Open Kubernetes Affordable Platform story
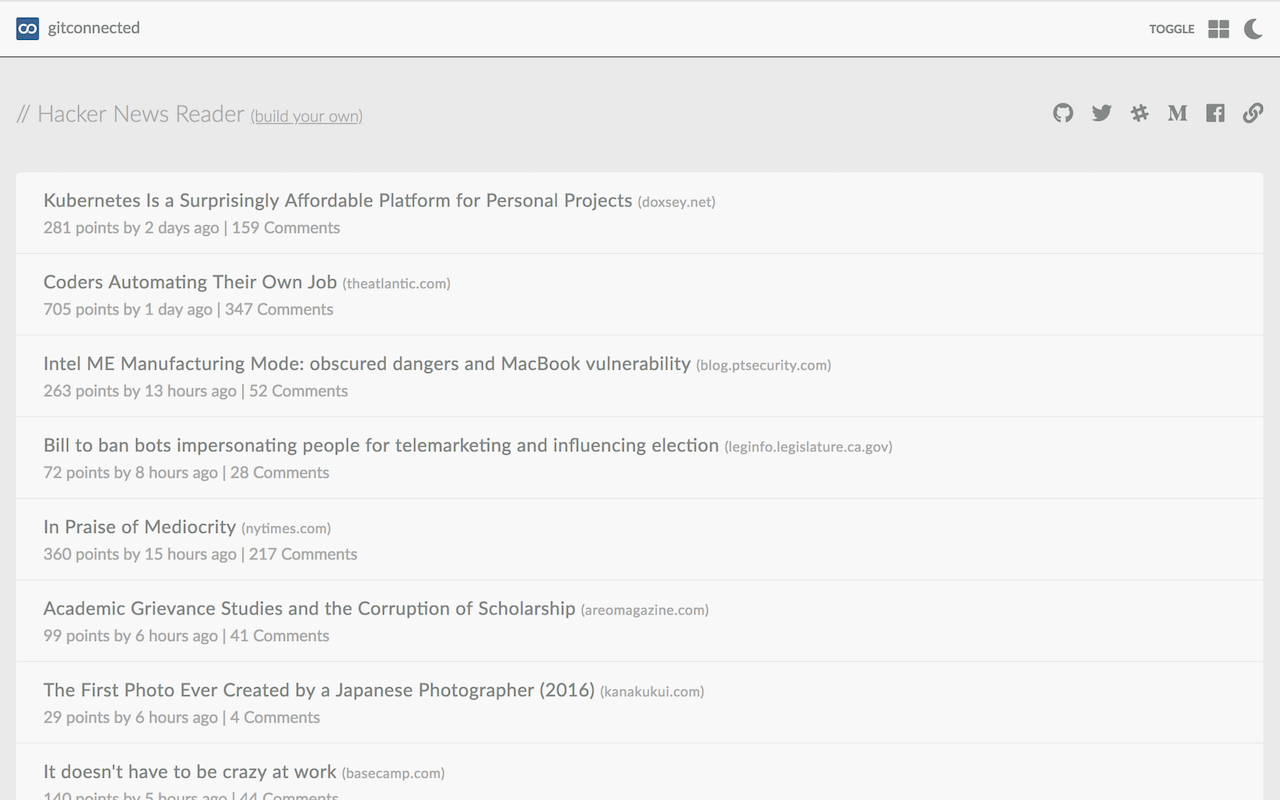 (x=338, y=200)
